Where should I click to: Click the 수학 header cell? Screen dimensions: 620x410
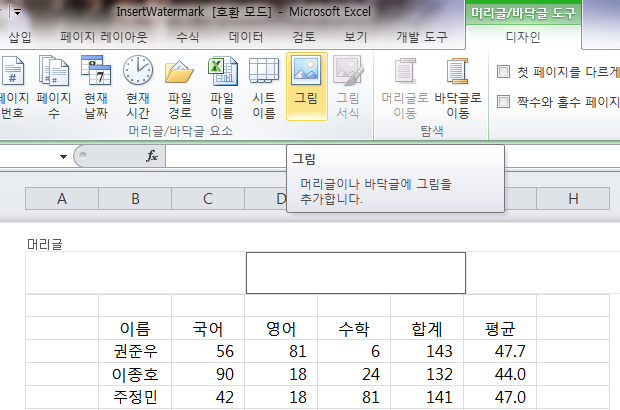[x=354, y=329]
